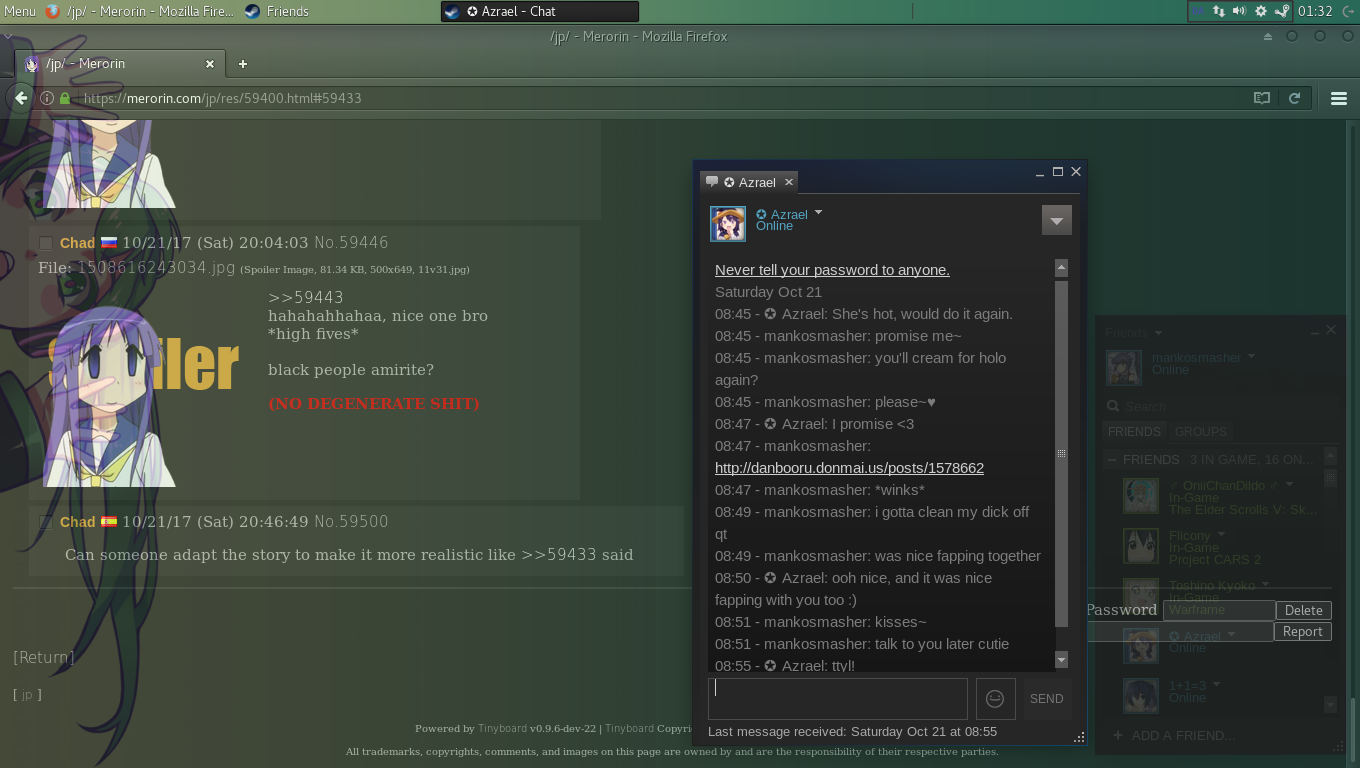
Task: Click the Spanish flag on Chad's post
Action: click(x=109, y=522)
